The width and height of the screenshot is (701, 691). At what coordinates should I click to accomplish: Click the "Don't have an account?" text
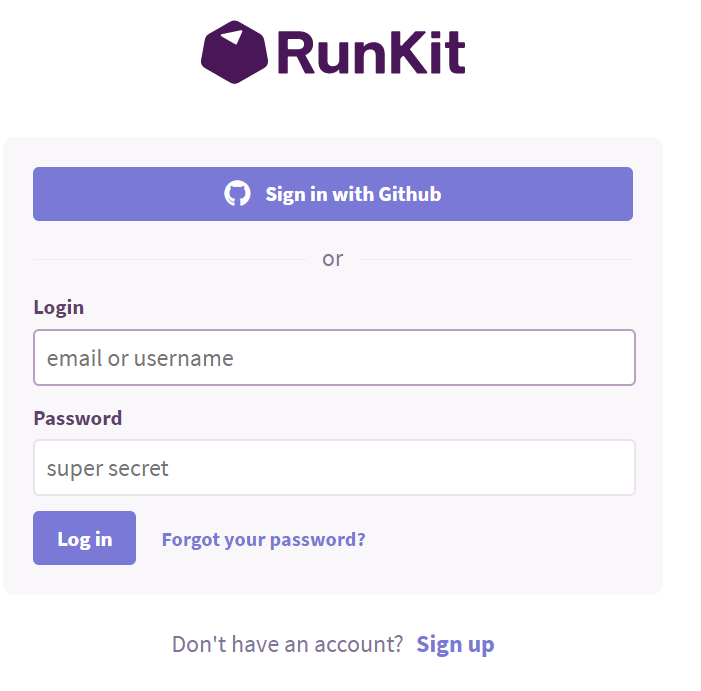[x=287, y=644]
